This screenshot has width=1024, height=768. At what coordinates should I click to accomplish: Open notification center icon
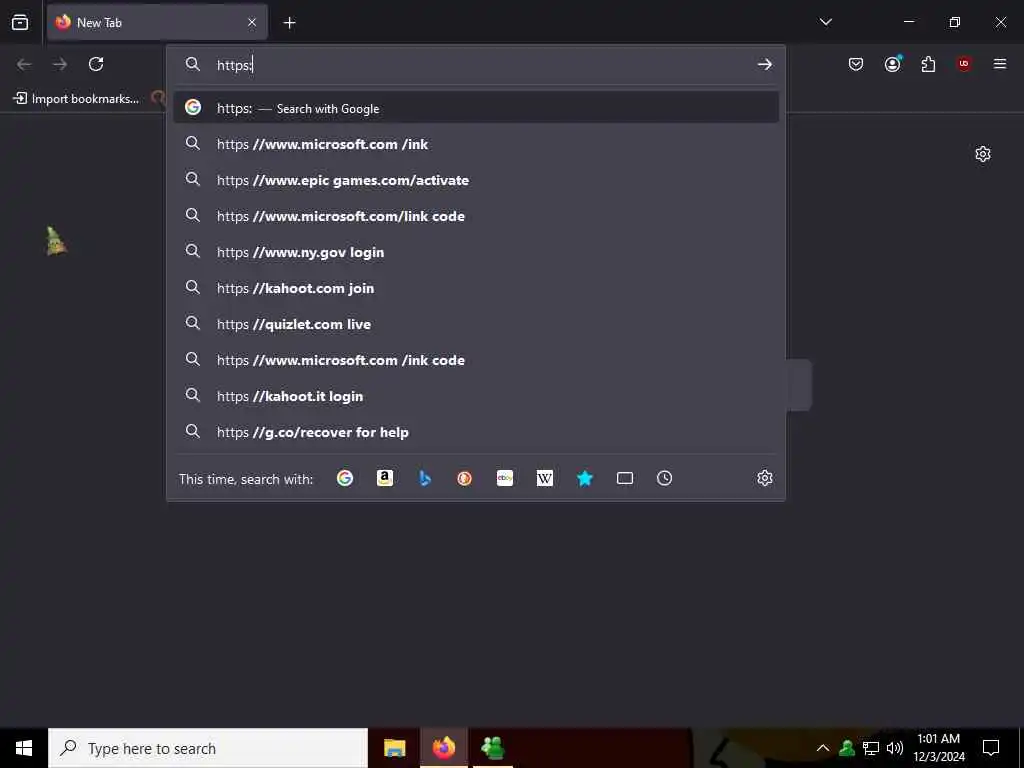tap(991, 748)
